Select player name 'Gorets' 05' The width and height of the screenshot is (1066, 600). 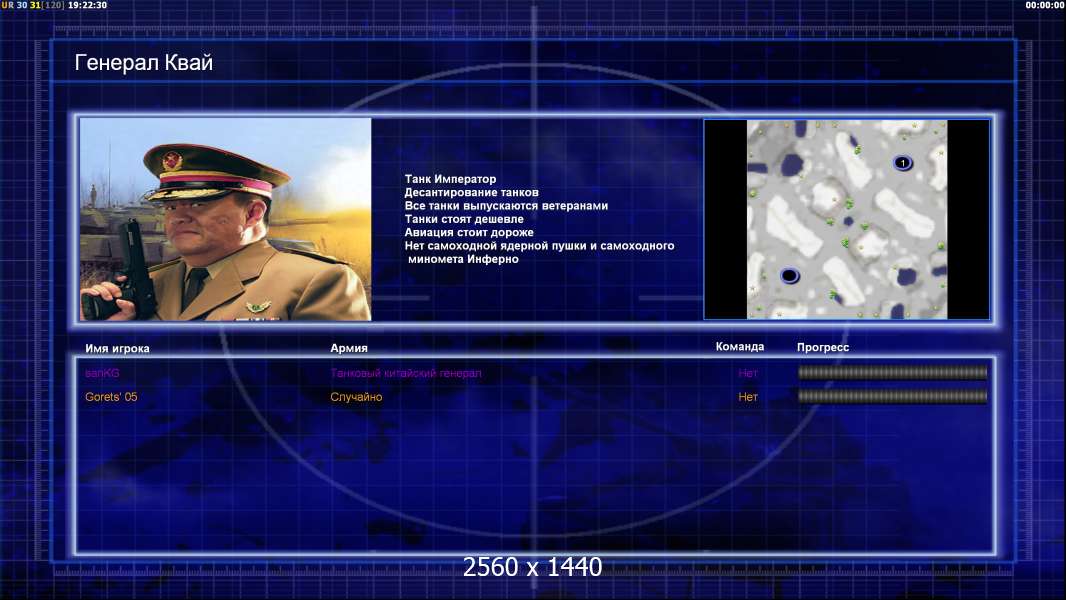(x=111, y=397)
